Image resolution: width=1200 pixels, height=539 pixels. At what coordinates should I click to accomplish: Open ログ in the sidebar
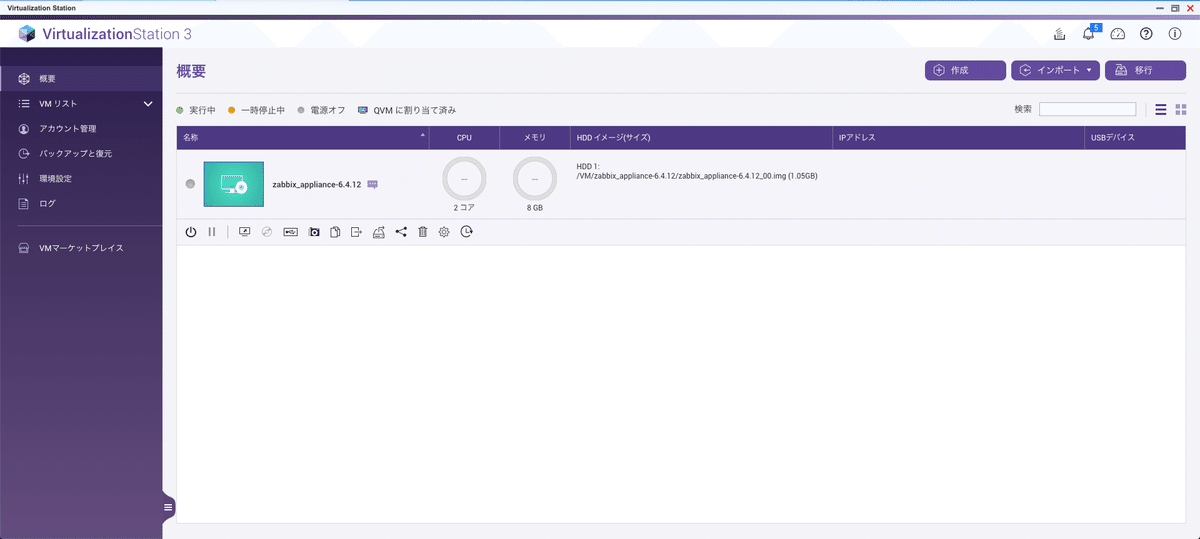point(81,203)
